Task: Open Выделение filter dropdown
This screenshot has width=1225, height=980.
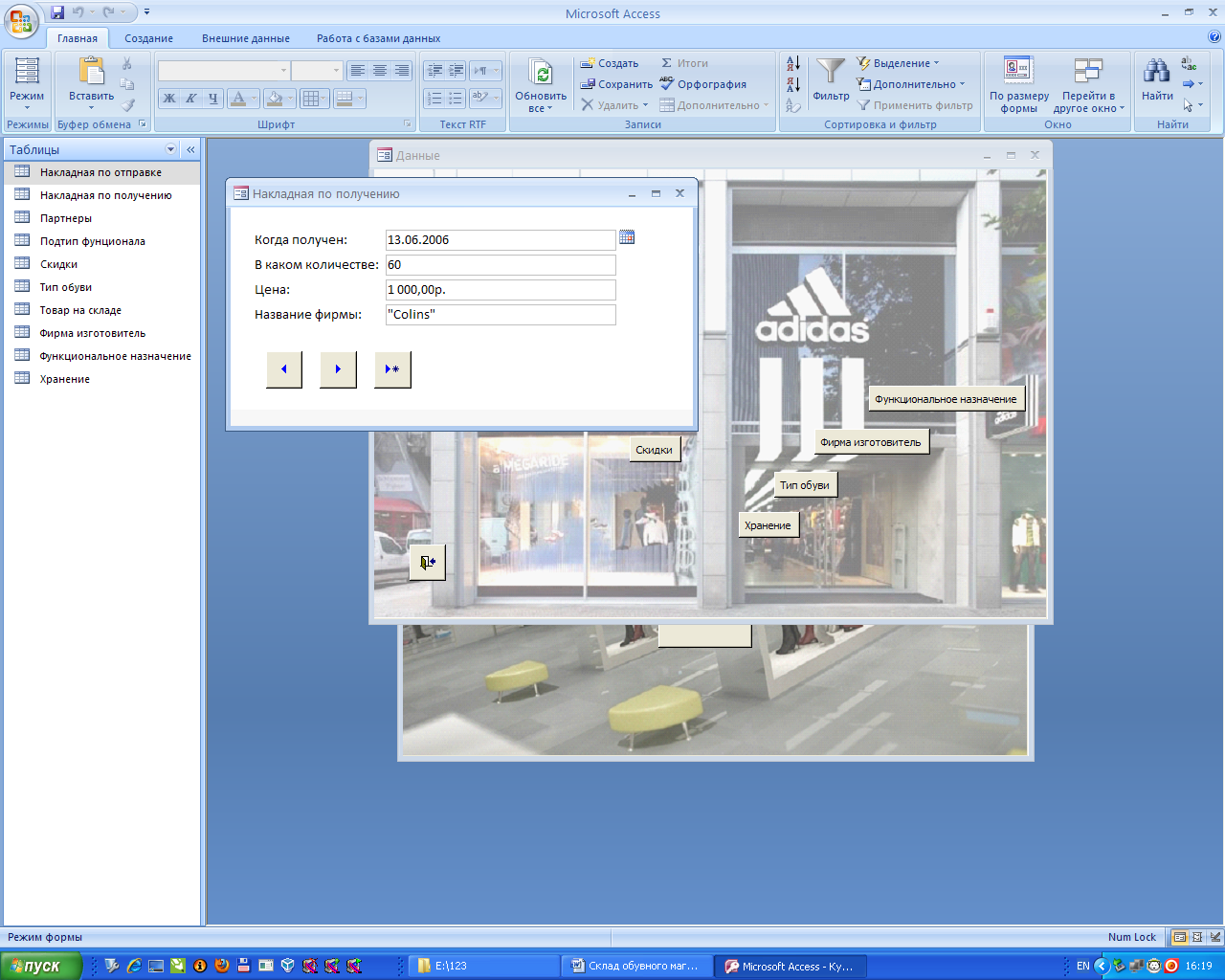Action: (x=898, y=63)
